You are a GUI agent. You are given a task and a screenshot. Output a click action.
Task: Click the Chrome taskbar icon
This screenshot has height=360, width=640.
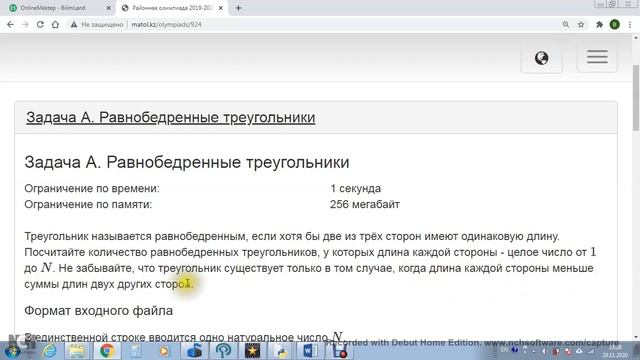[x=107, y=351]
